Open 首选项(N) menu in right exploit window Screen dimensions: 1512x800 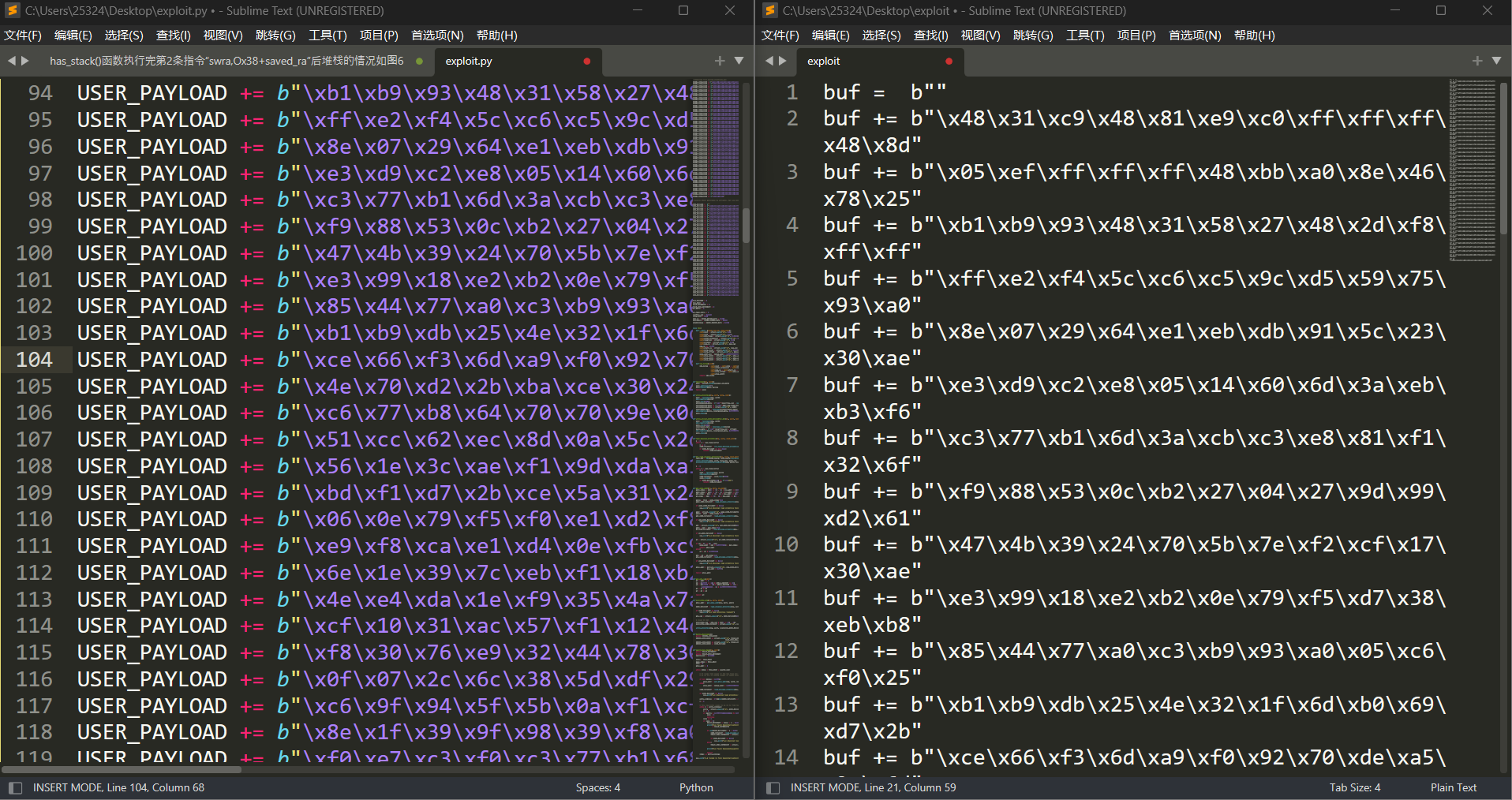pyautogui.click(x=1195, y=36)
